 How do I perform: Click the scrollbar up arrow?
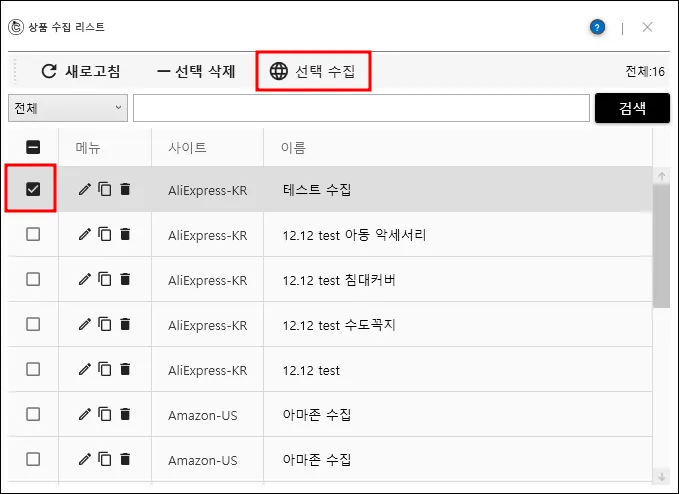point(661,176)
